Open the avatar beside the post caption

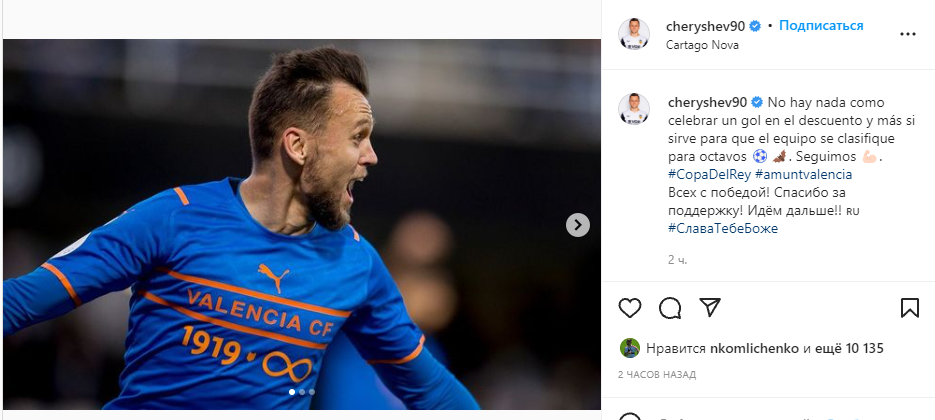[634, 110]
